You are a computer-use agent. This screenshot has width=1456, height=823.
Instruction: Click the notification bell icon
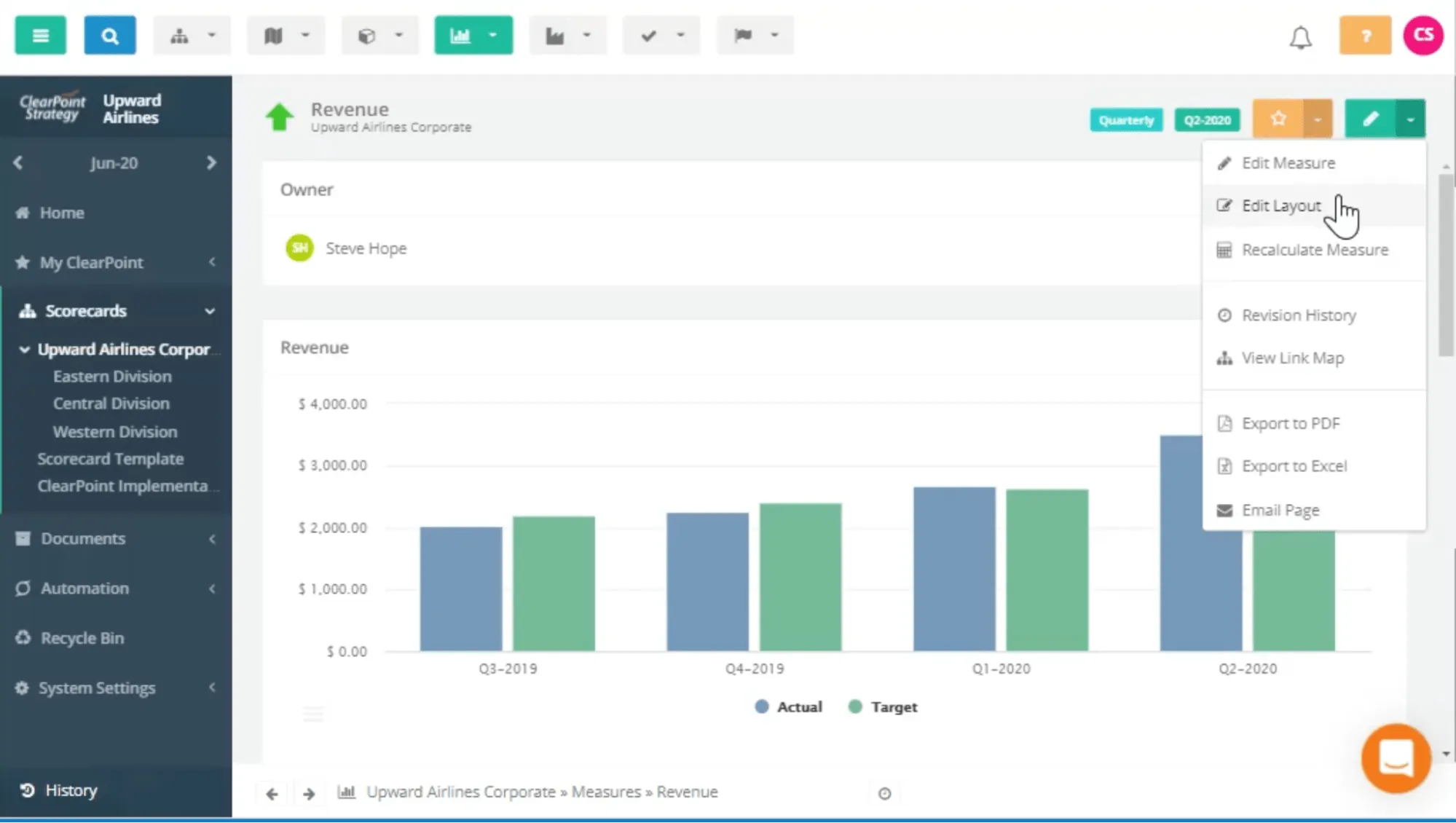(x=1300, y=37)
